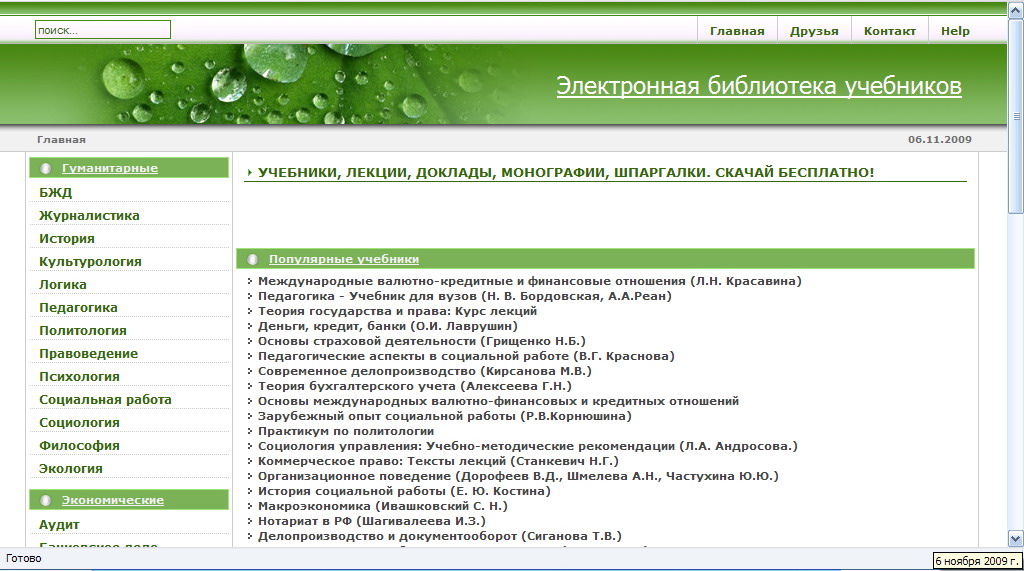Open the Популярные учебники section link
Viewport: 1024px width, 571px height.
(344, 259)
